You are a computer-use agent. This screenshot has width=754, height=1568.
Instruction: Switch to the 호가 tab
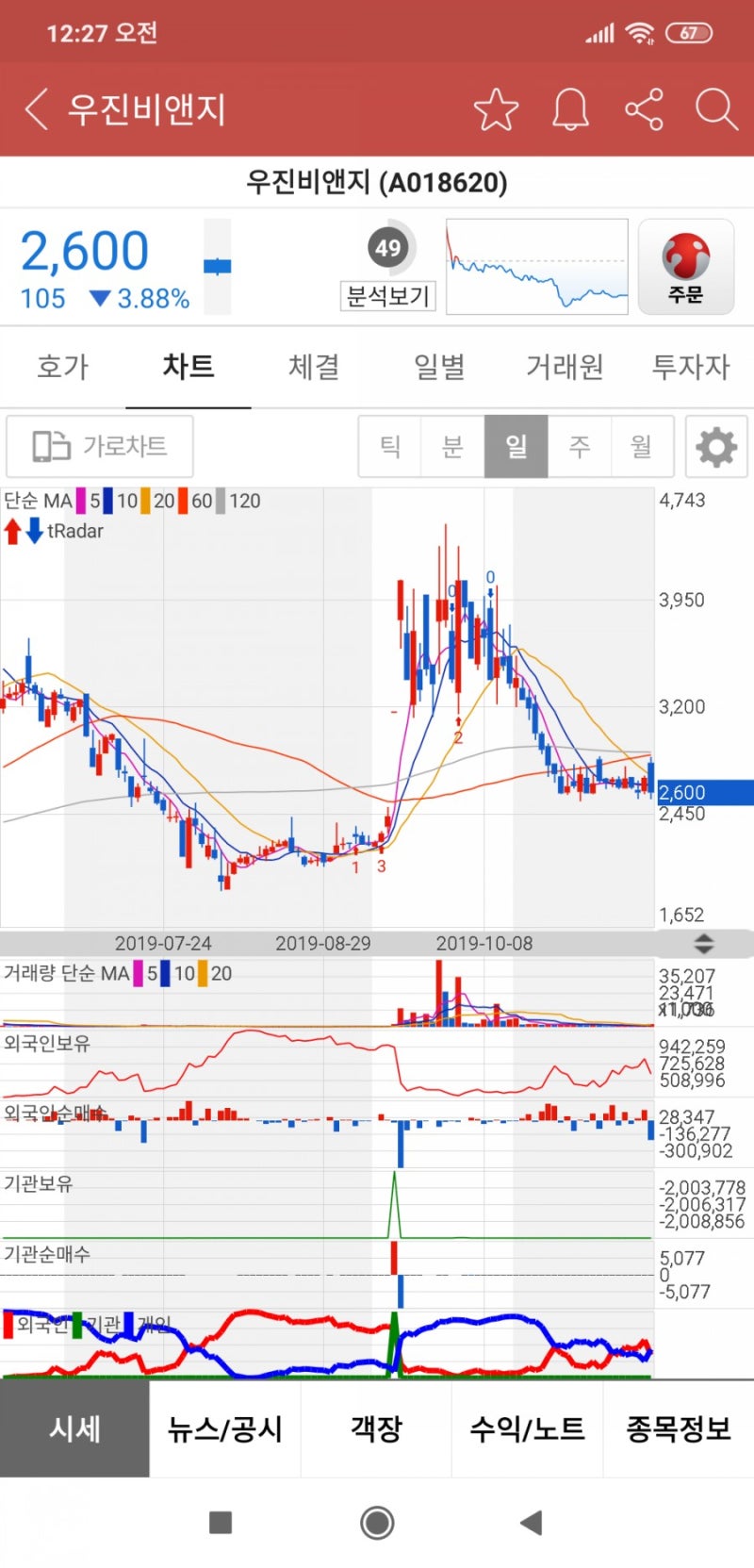(62, 367)
